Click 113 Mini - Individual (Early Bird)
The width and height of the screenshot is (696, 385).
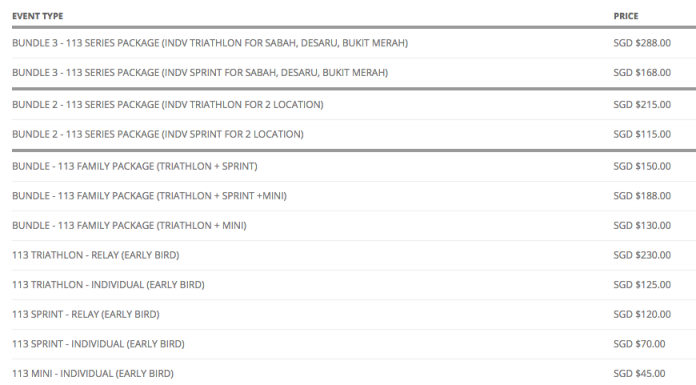pyautogui.click(x=93, y=374)
